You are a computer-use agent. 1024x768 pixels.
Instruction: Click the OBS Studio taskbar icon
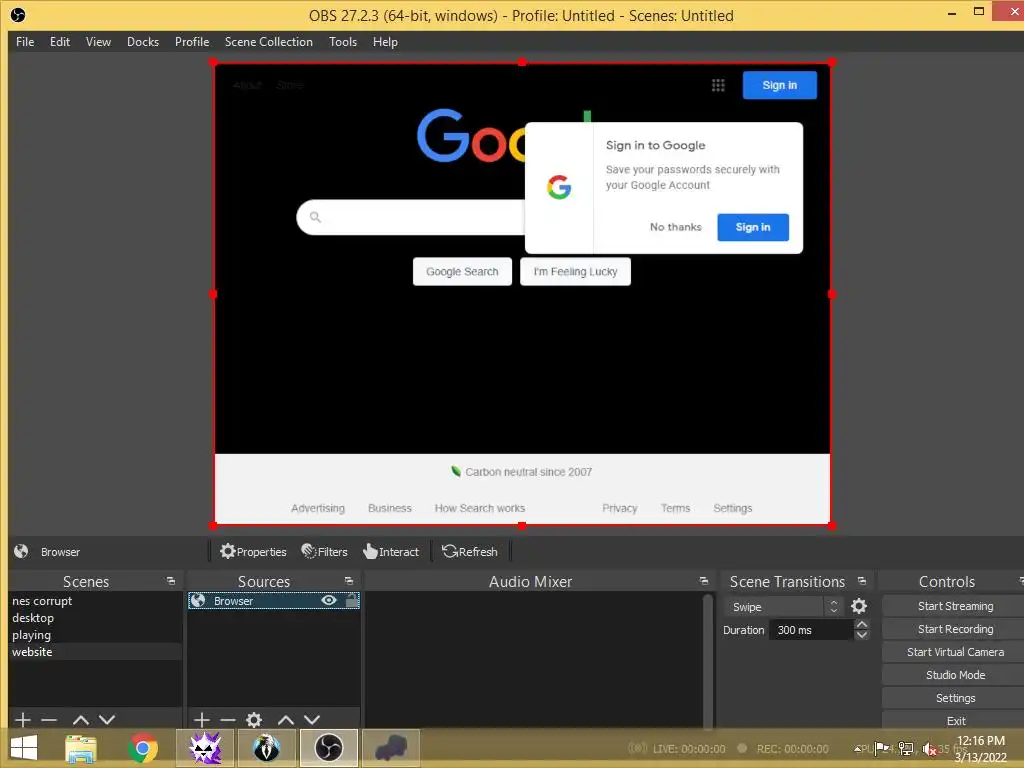coord(328,748)
